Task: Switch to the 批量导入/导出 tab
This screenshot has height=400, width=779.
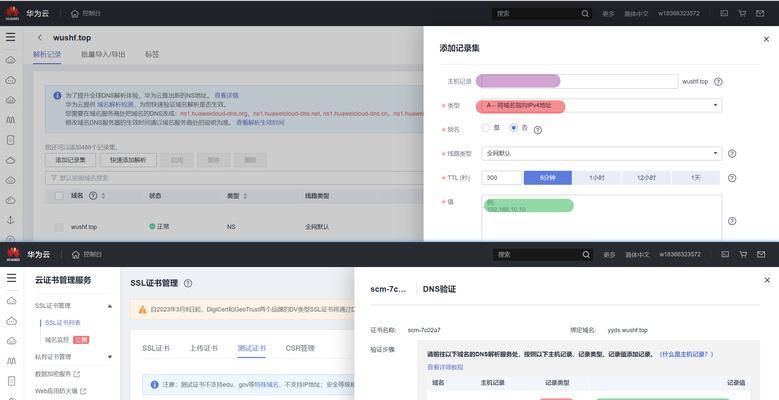Action: click(x=103, y=54)
